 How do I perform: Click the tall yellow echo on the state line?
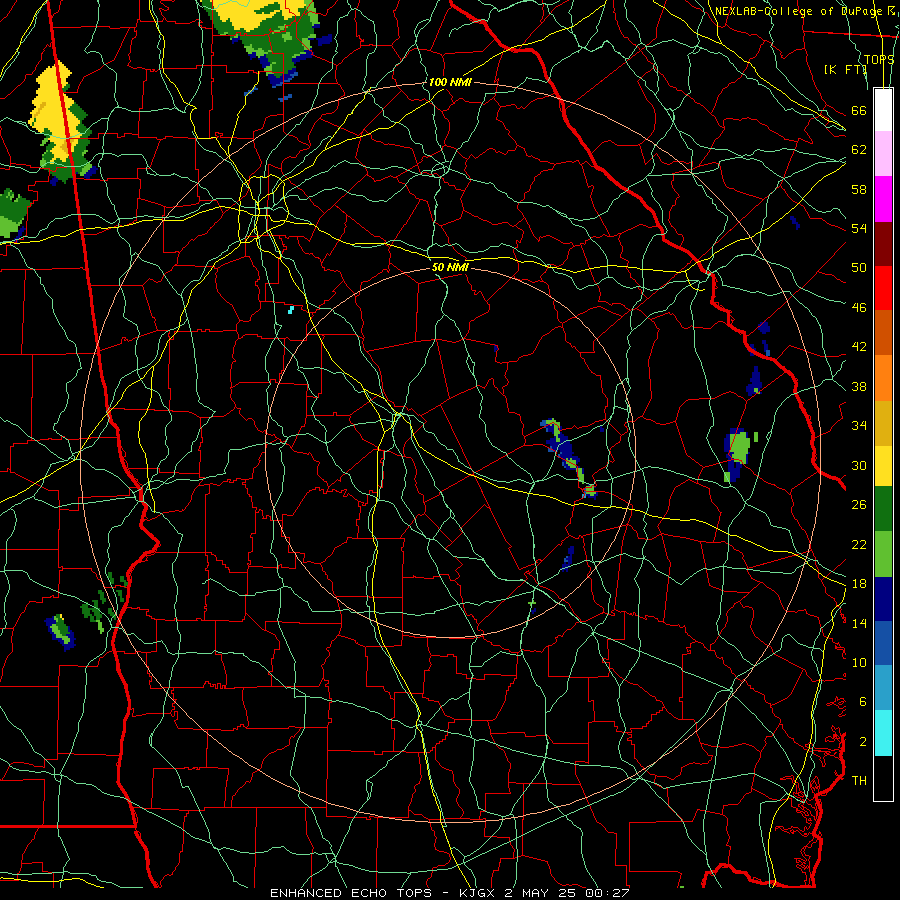60,123
